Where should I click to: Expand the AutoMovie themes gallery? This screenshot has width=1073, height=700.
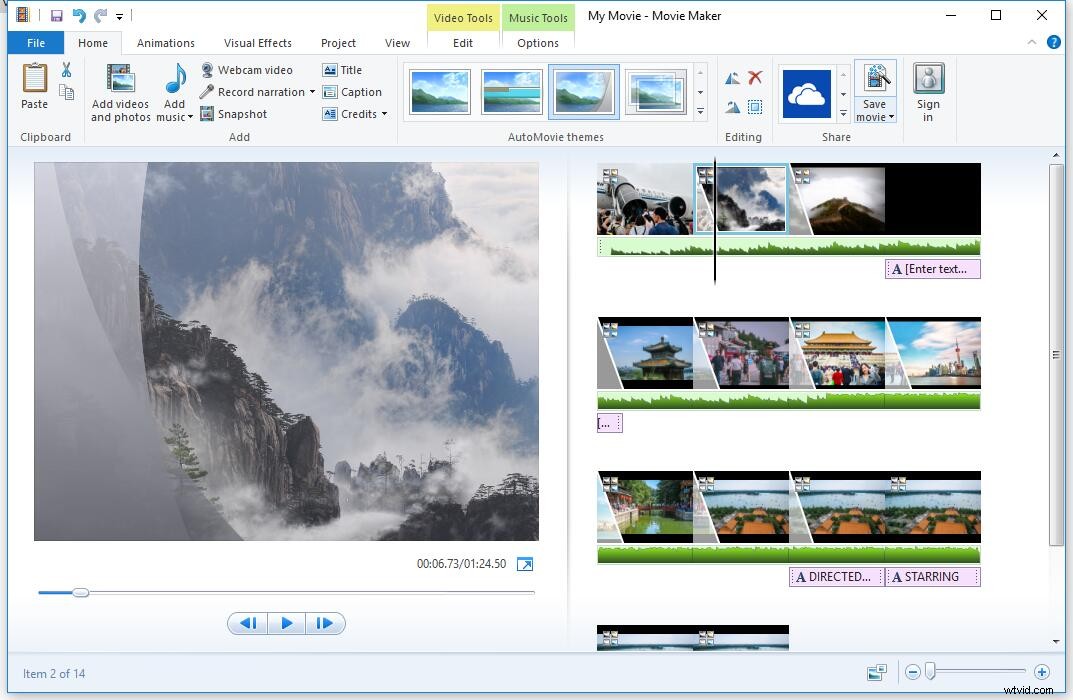(x=701, y=112)
